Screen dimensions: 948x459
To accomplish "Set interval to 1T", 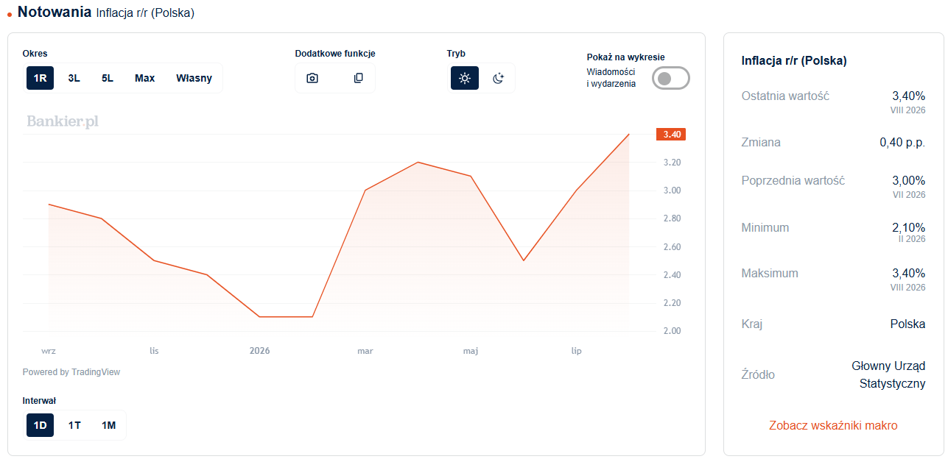I will [74, 425].
